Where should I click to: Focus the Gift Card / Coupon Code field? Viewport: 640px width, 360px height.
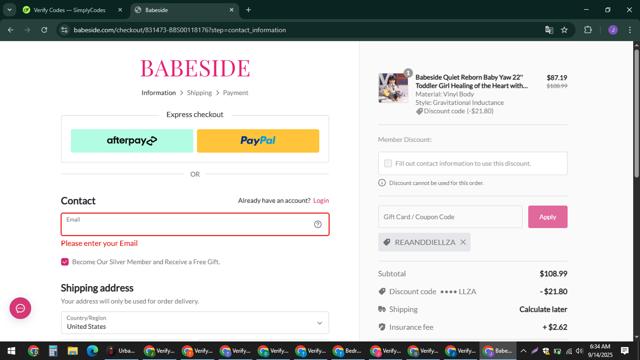450,217
